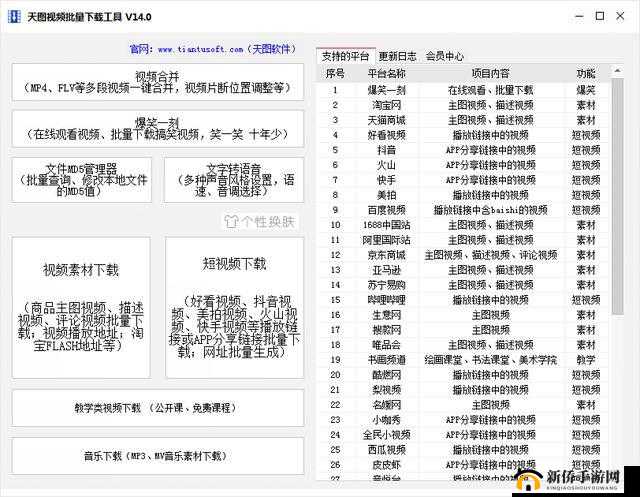Select the 快手 platform row
This screenshot has width=640, height=497.
(463, 180)
